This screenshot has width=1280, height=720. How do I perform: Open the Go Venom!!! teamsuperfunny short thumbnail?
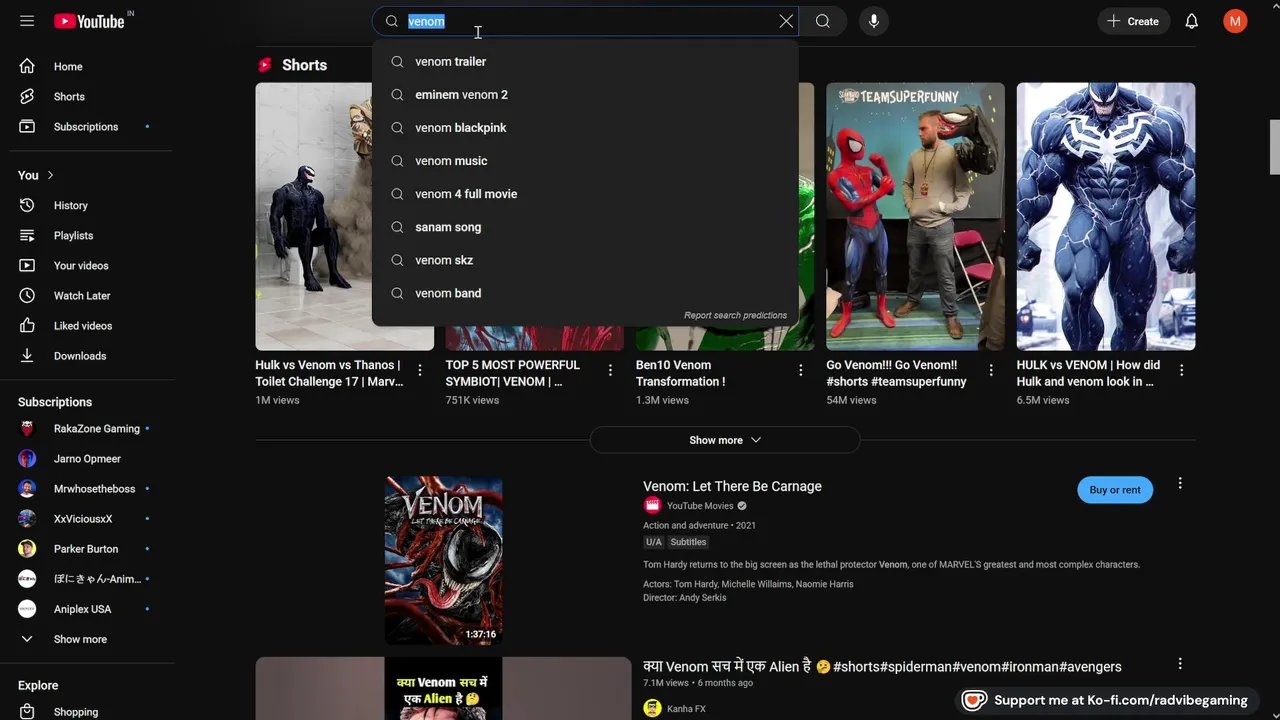coord(915,216)
